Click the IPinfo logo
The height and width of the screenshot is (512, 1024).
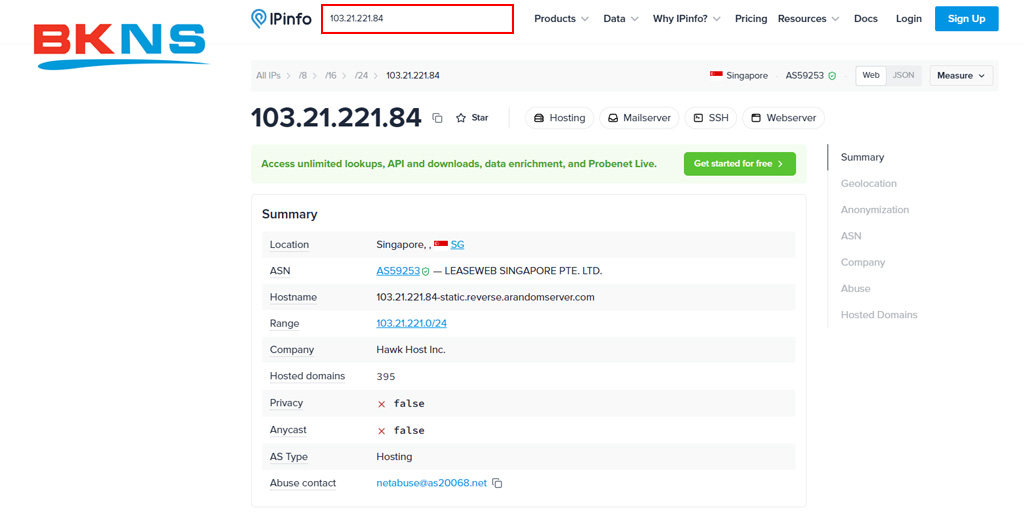point(281,18)
